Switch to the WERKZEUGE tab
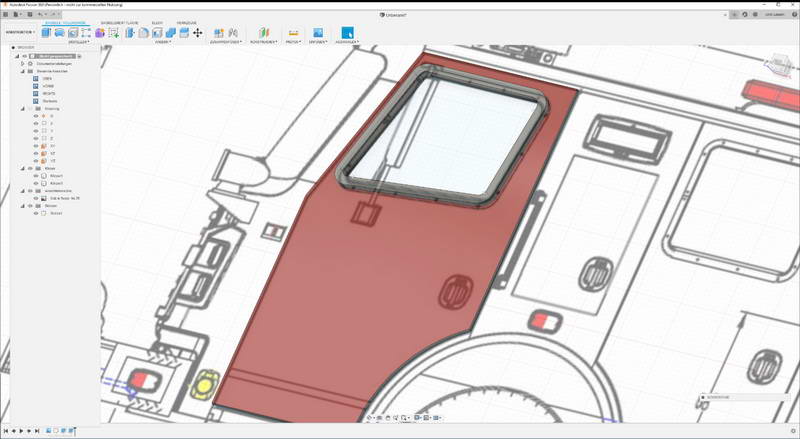Screen dimensions: 800x439 click(186, 23)
